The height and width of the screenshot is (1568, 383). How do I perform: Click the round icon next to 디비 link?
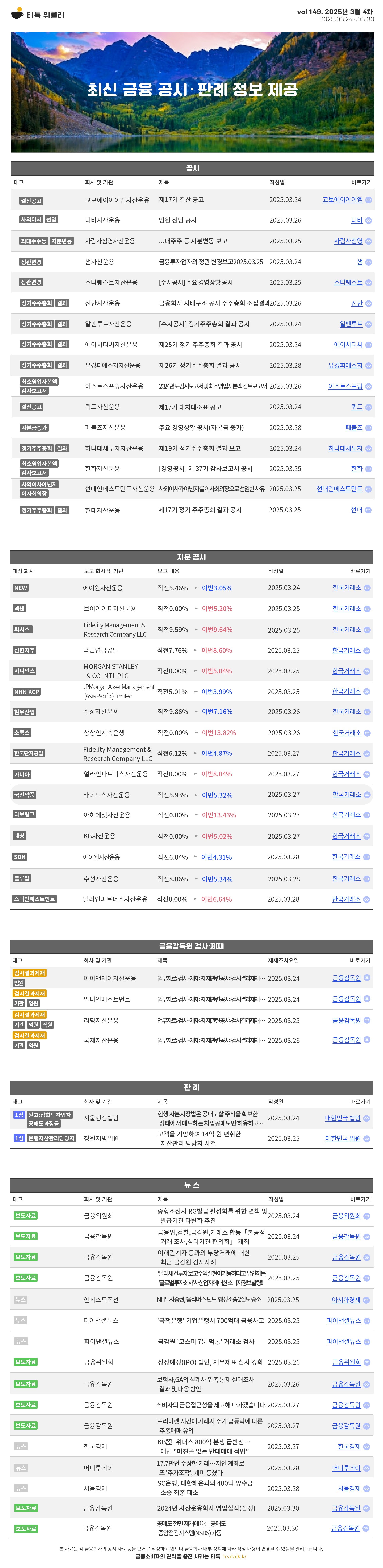pos(368,220)
